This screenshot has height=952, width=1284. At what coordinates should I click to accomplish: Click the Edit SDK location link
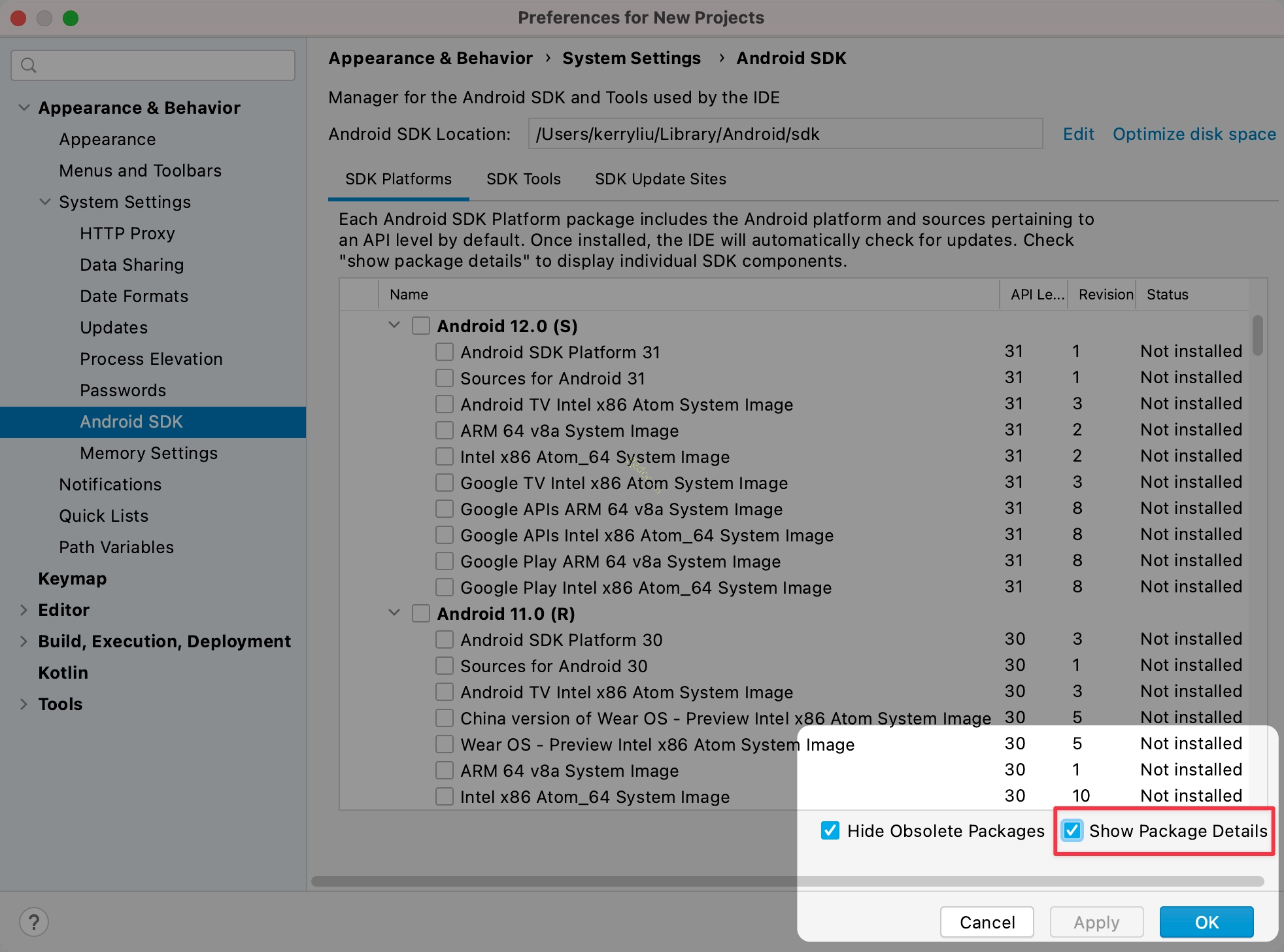tap(1078, 134)
